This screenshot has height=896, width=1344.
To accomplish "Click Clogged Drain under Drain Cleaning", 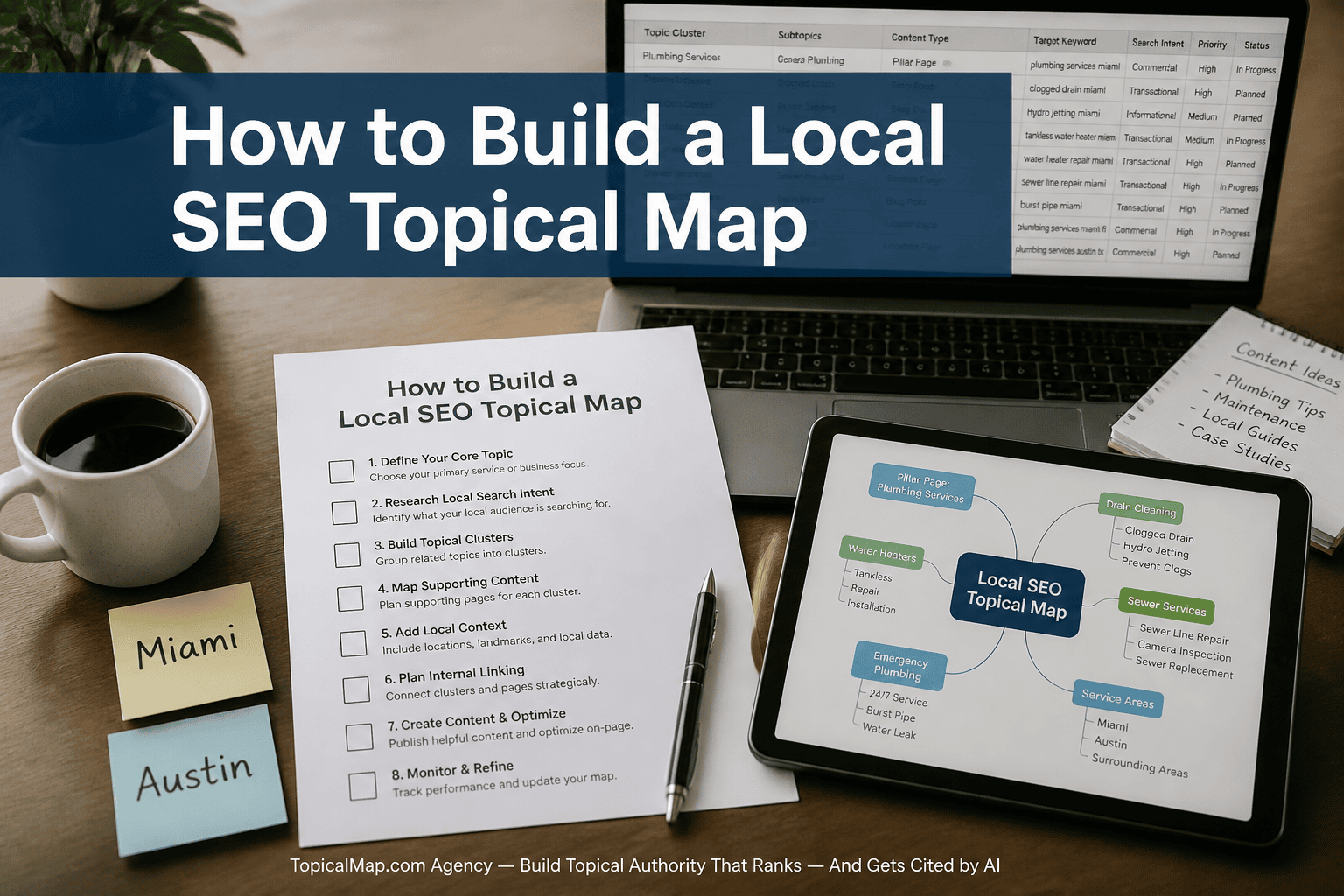I will (x=1159, y=535).
